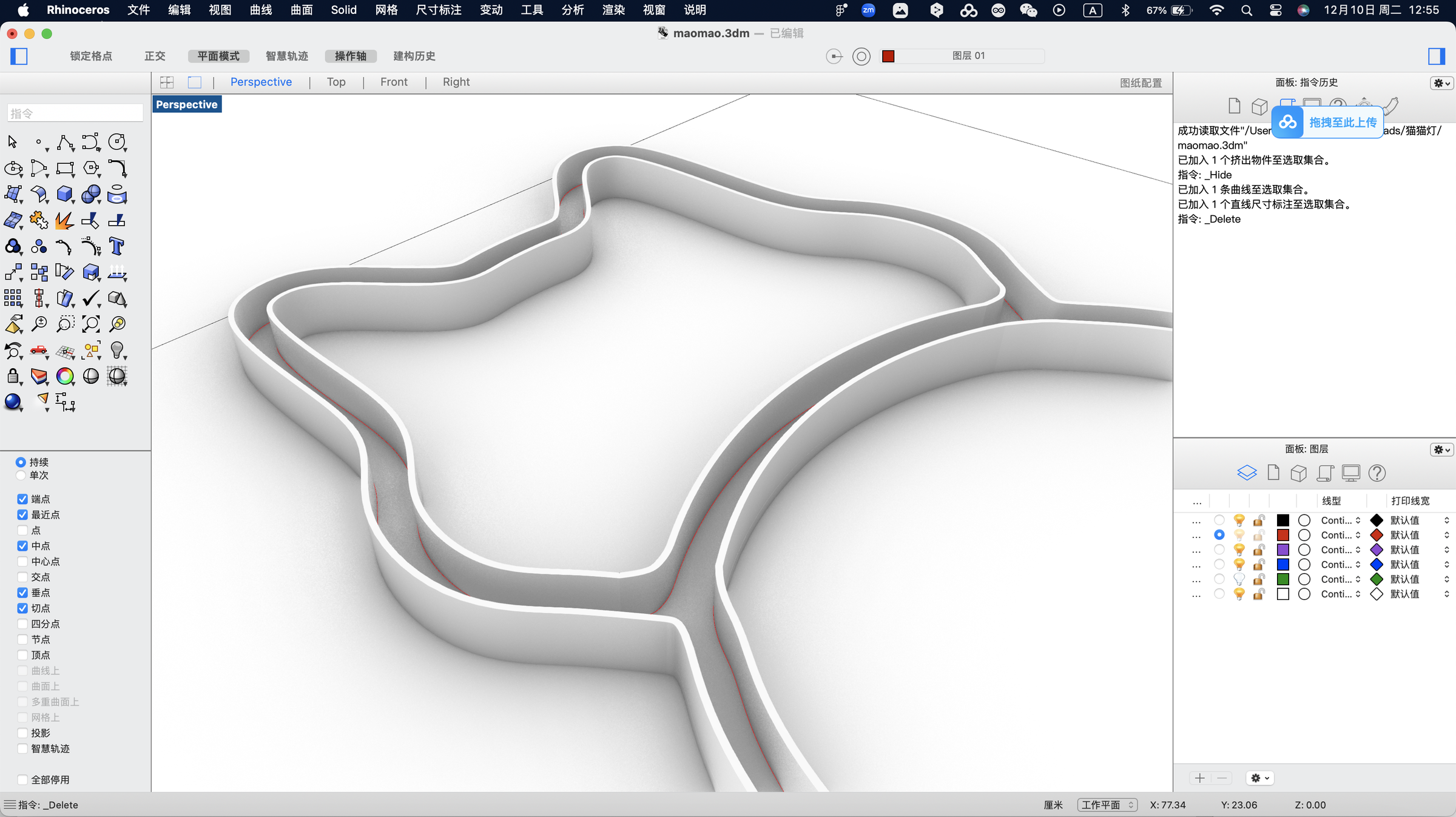Click the Text object tool
This screenshot has height=817, width=1456.
tap(116, 247)
